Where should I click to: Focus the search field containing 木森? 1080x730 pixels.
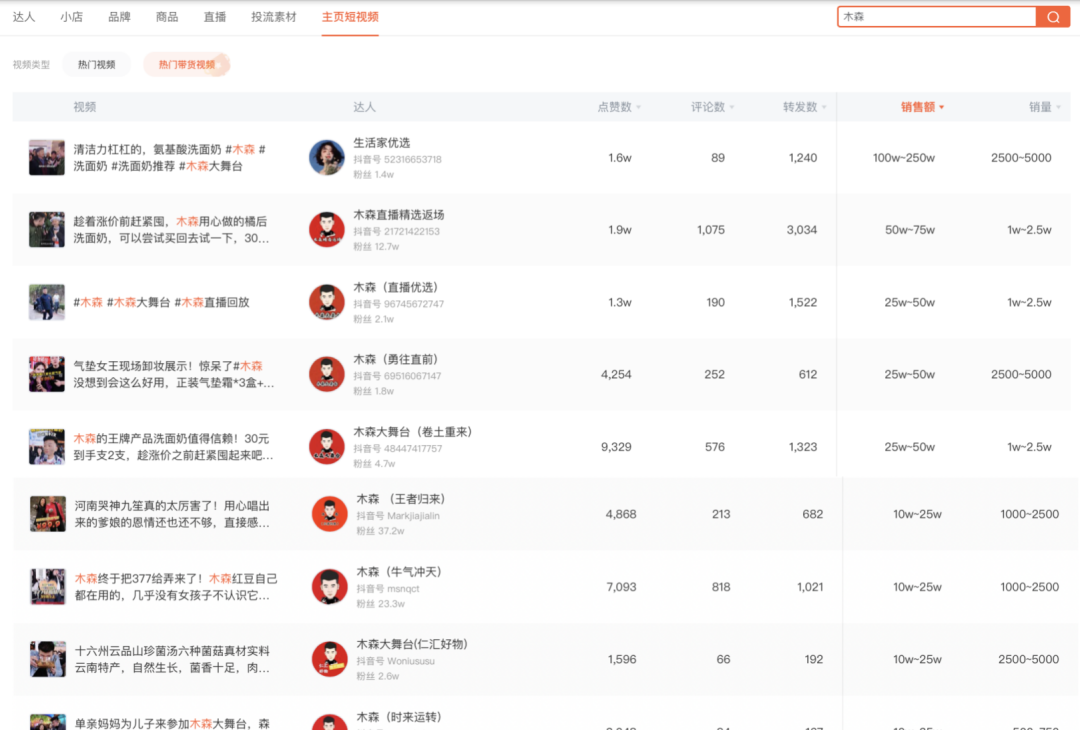tap(937, 17)
